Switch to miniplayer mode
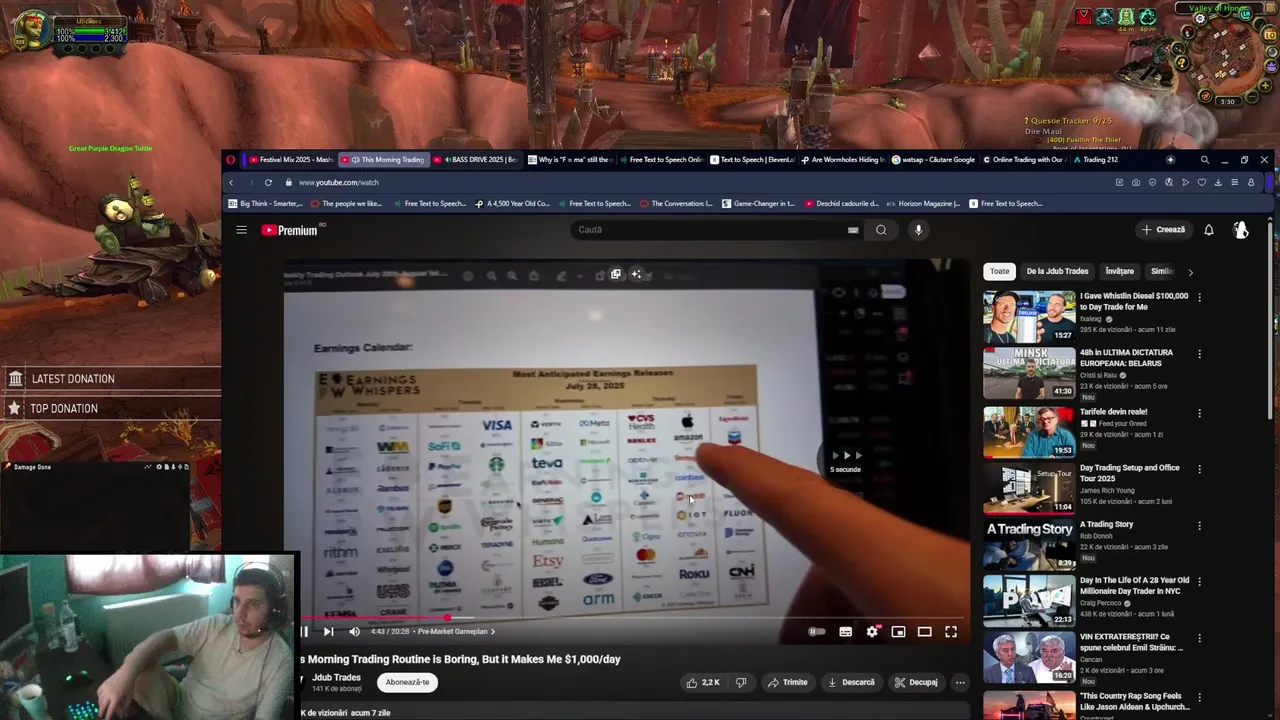The width and height of the screenshot is (1280, 720). [x=898, y=631]
